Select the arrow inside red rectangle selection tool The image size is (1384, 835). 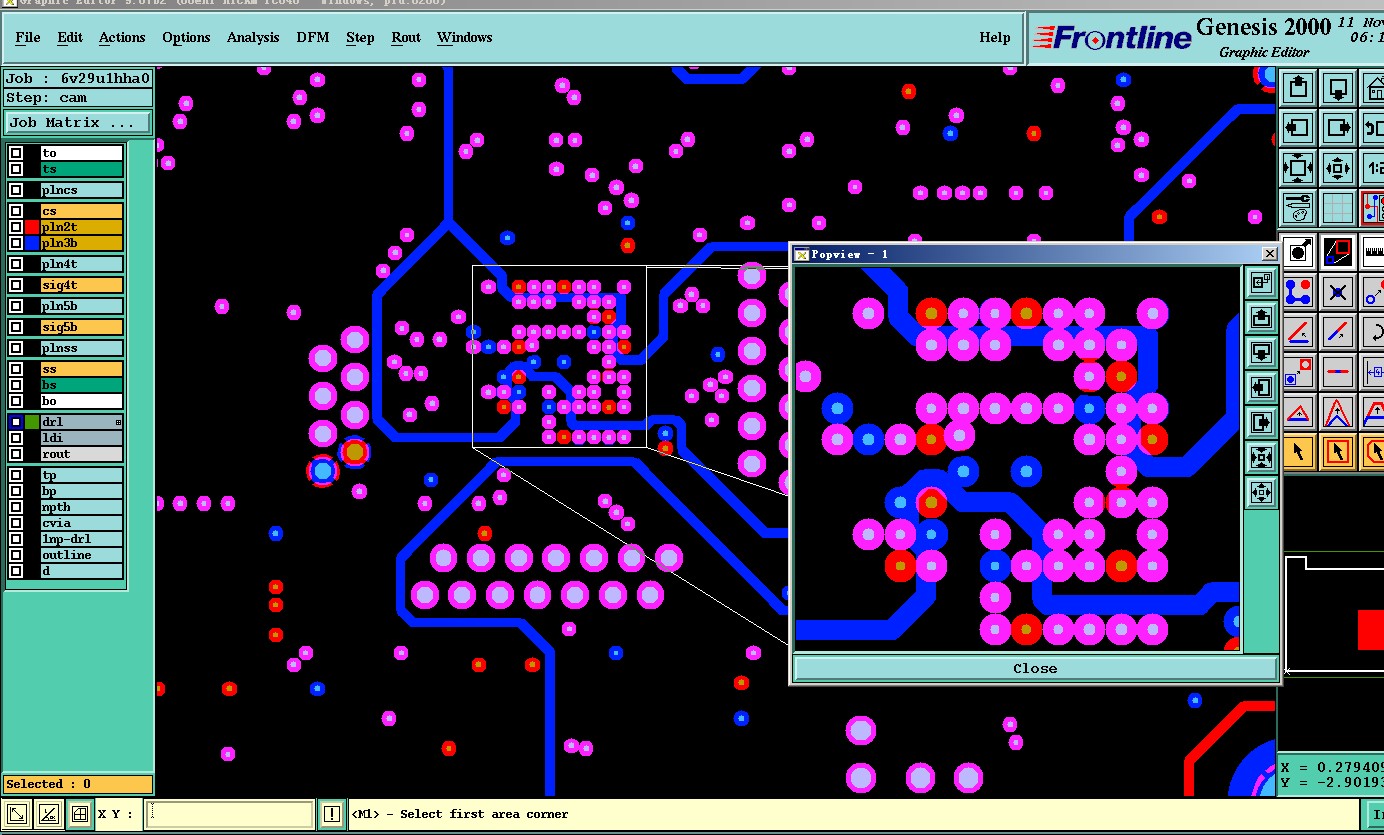pyautogui.click(x=1338, y=452)
